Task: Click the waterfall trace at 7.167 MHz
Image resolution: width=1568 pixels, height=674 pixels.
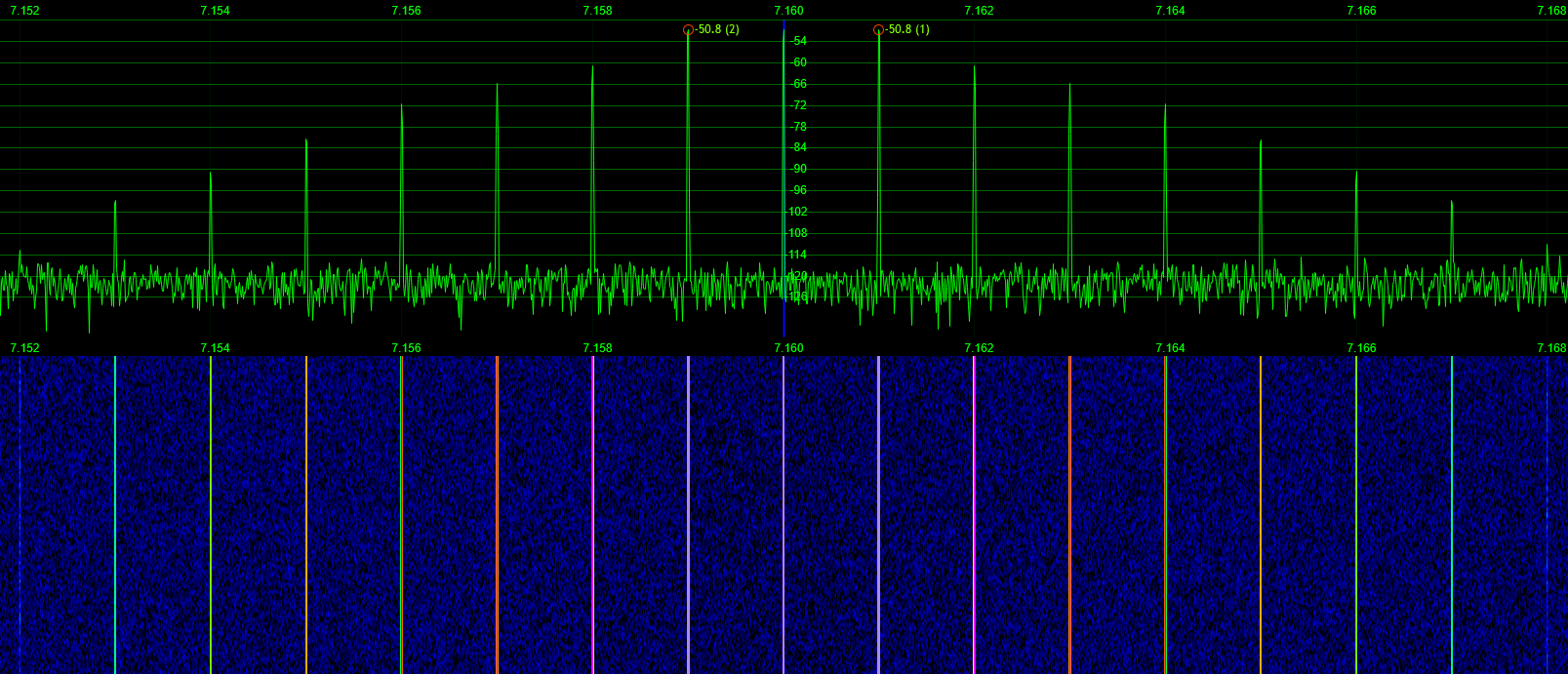Action: 1452,515
